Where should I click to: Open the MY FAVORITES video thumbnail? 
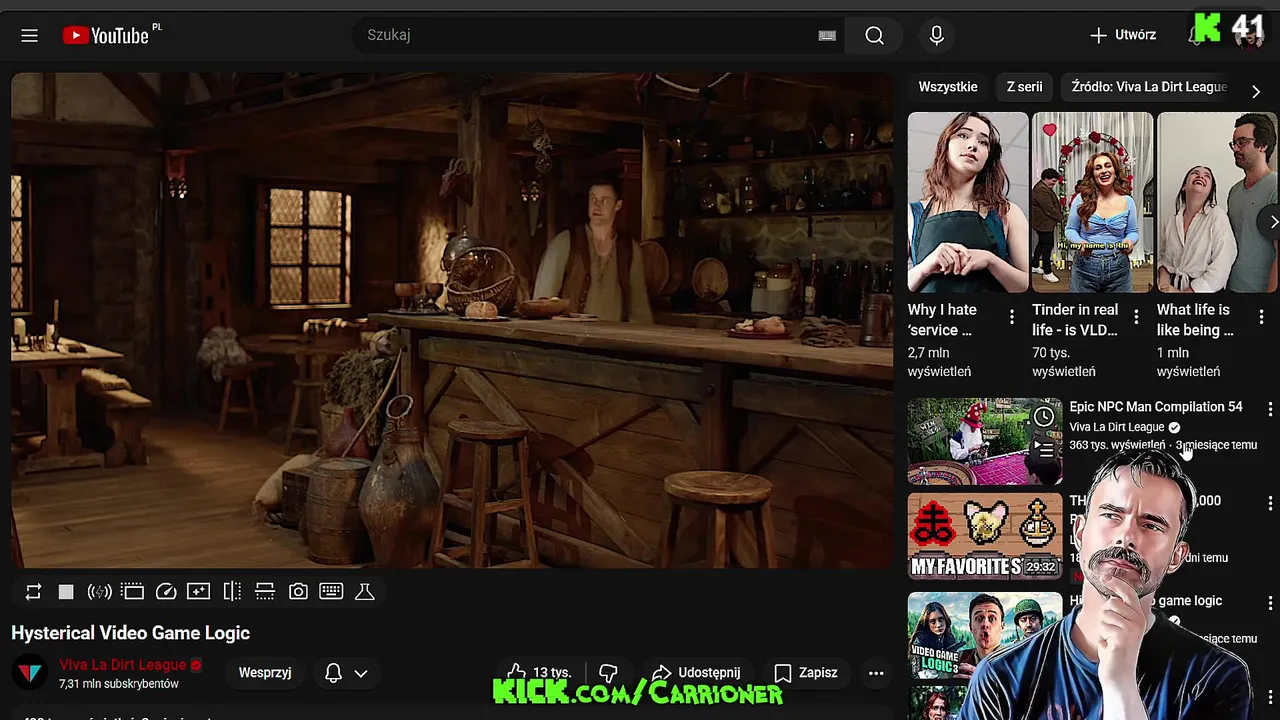pyautogui.click(x=985, y=536)
